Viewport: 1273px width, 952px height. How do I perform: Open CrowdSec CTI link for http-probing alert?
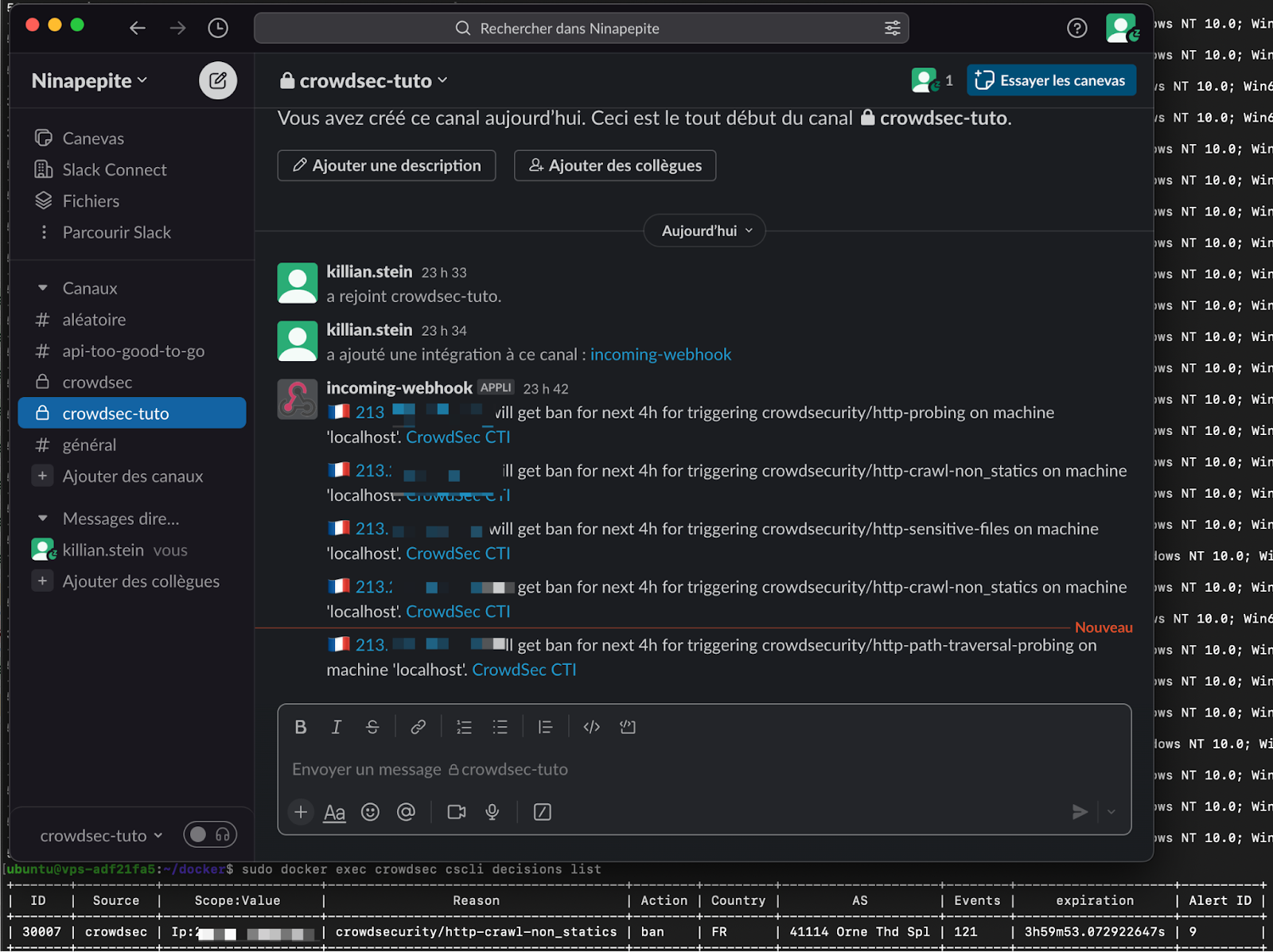tap(458, 437)
